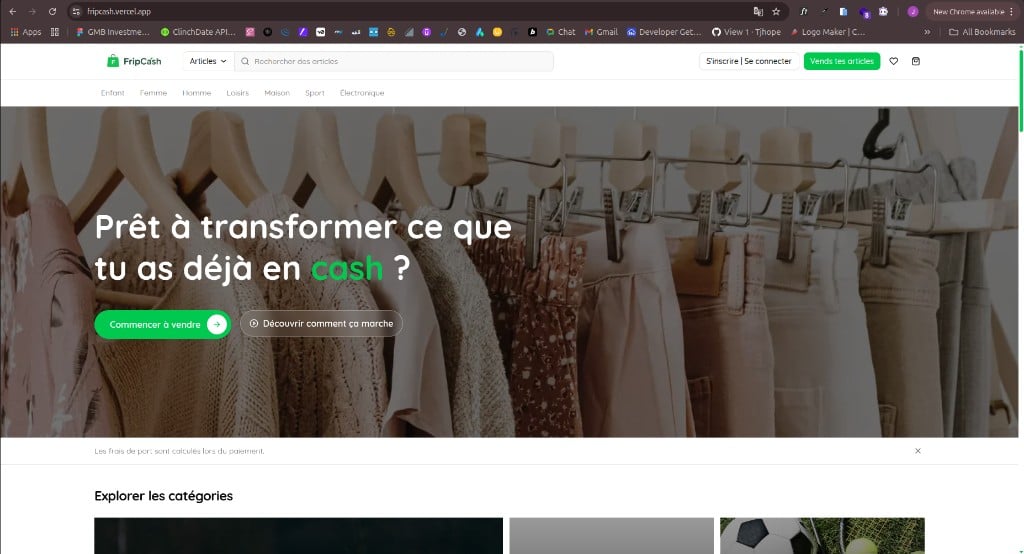Select the Homme category

197,93
